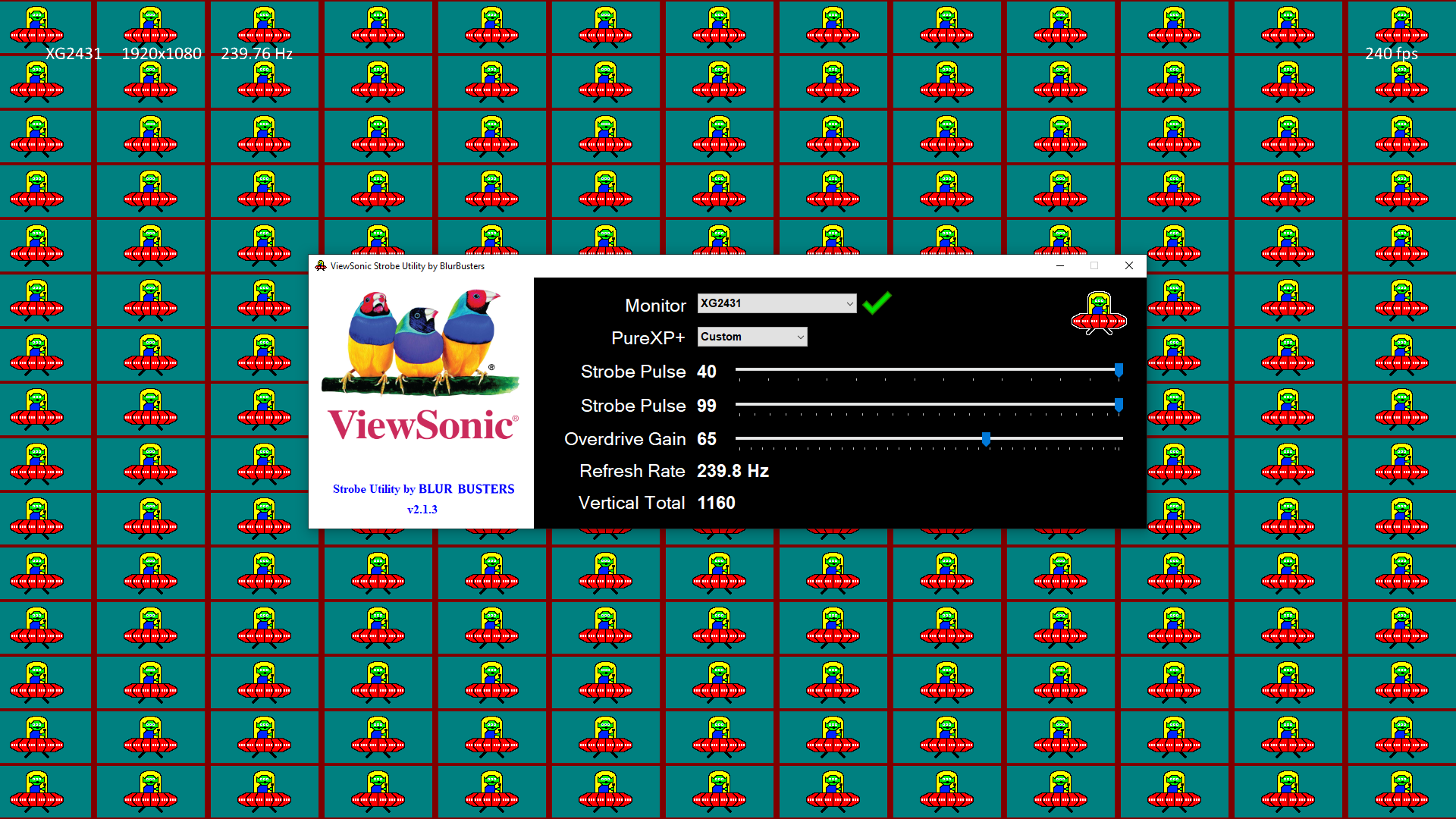Select Custom from PureXP+ dropdown
1456x819 pixels.
click(749, 337)
